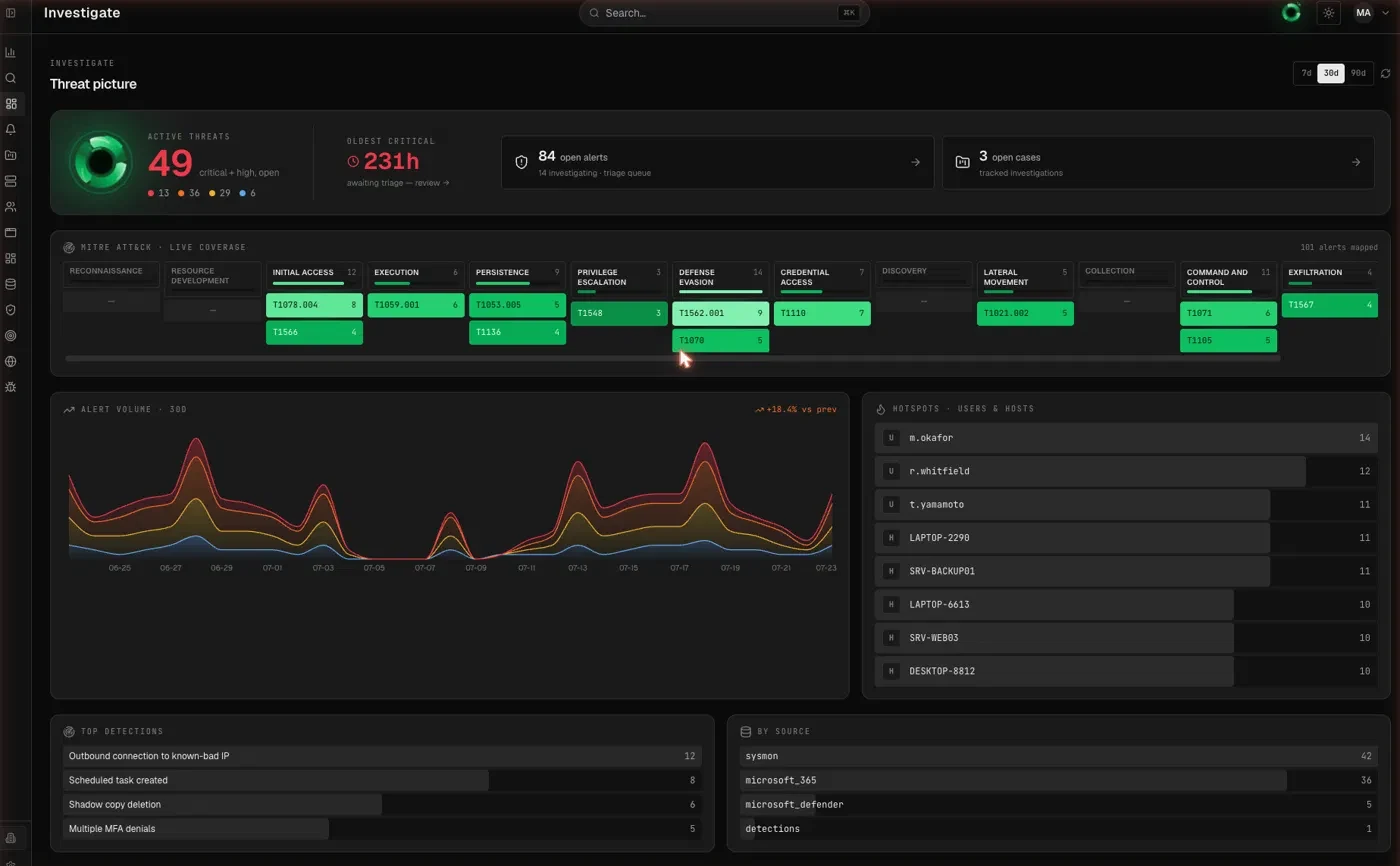Open the globe sidebar icon
Screen dimensions: 1400x866
coord(11,362)
